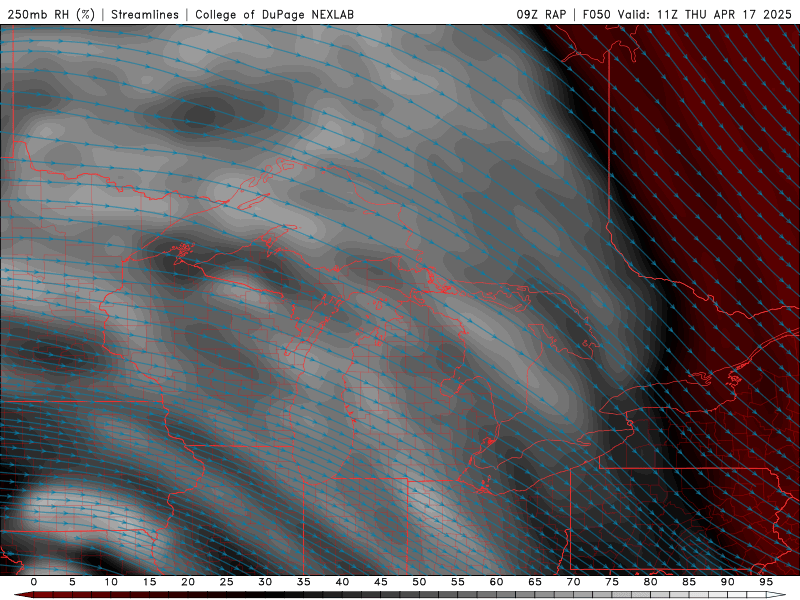Click the "45" humidity scale number
800x600 pixels.
(x=381, y=582)
